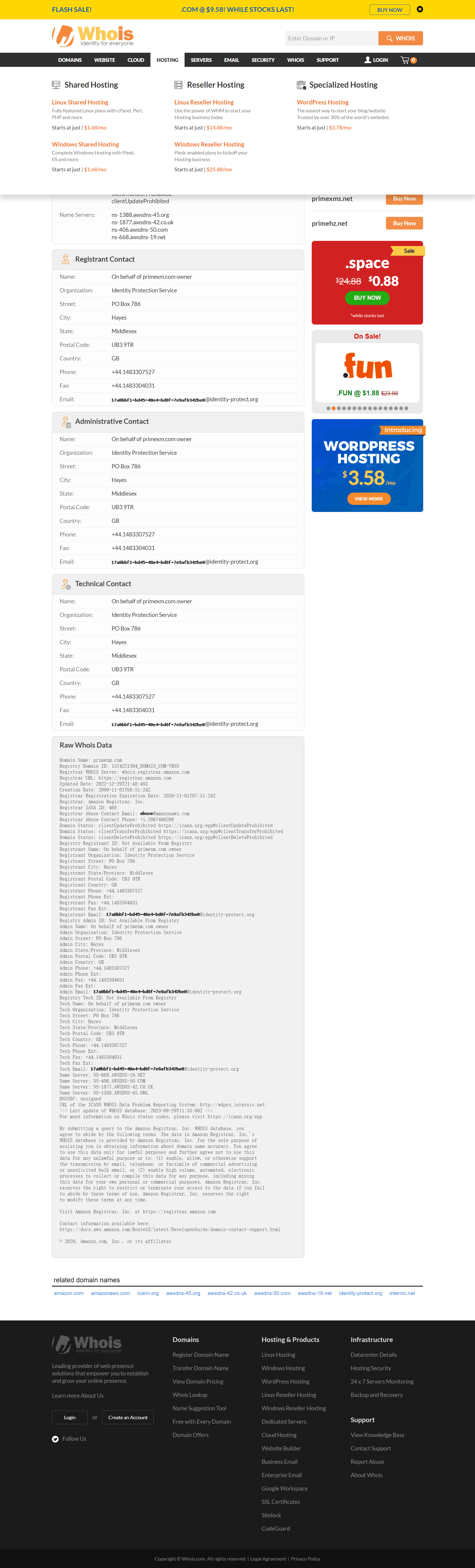Open awsdns-42.co.uk related domain
The image size is (475, 1568).
click(x=227, y=1293)
